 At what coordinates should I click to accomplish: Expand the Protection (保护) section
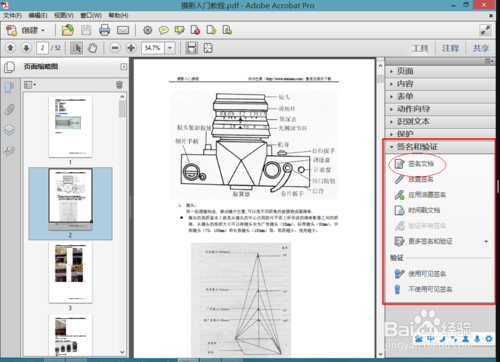pyautogui.click(x=440, y=134)
